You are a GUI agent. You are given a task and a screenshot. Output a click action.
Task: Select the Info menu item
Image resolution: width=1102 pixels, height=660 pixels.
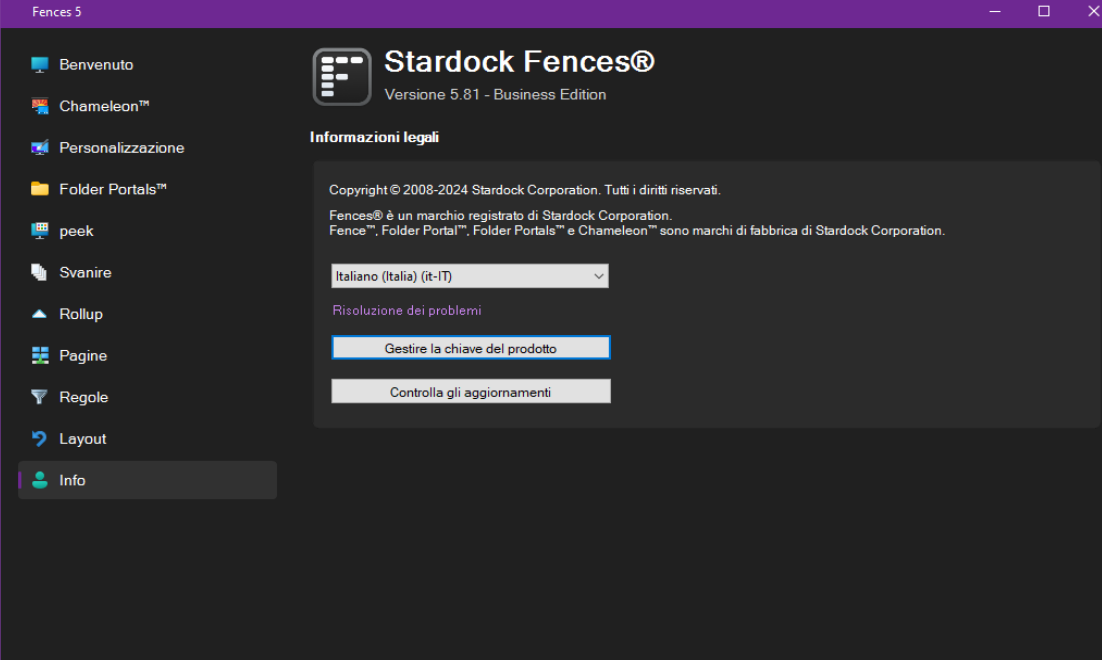148,480
